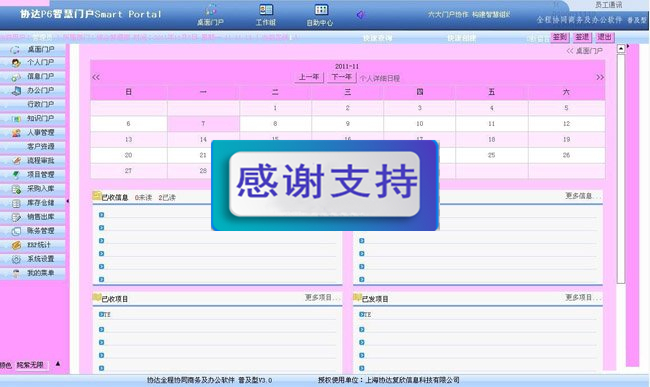Image resolution: width=650 pixels, height=387 pixels.
Task: Open 个人门户 in the sidebar
Action: point(33,63)
